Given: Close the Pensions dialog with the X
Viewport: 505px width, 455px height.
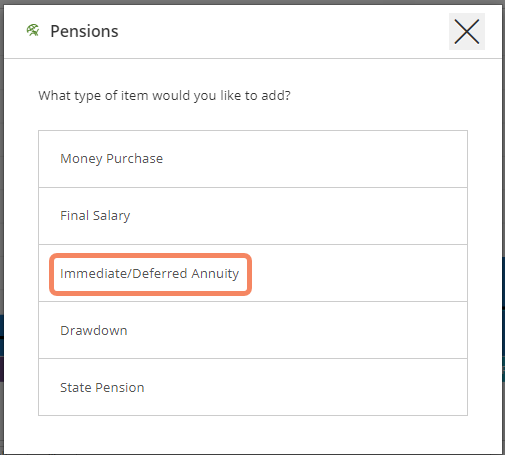Looking at the screenshot, I should 467,32.
